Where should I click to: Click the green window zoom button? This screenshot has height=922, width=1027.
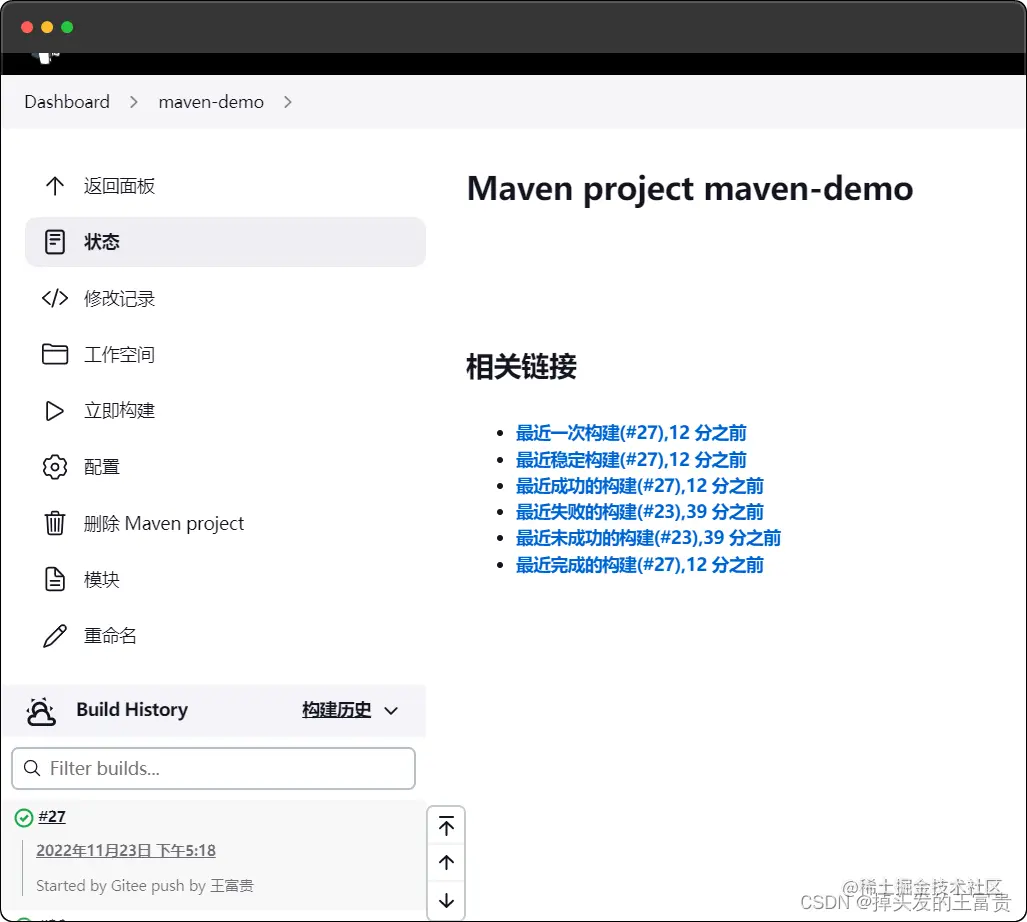(67, 27)
